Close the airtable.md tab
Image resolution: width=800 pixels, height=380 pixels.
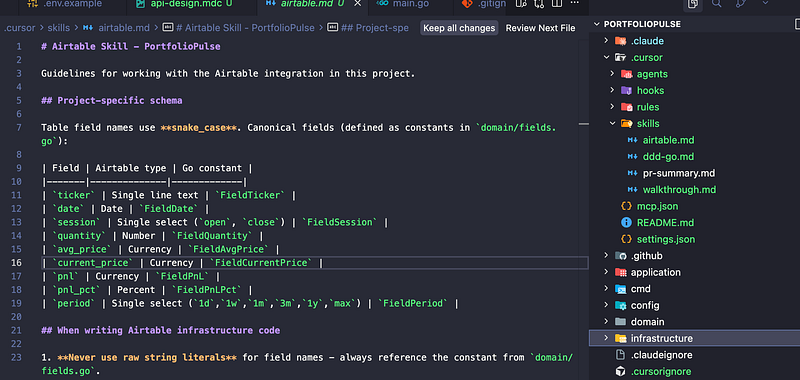click(x=358, y=4)
